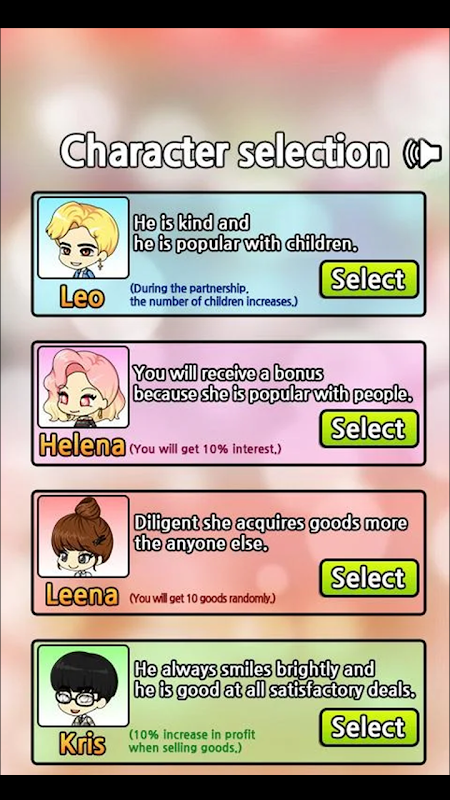Click Helena's pink-haired portrait
450x800 pixels.
(x=83, y=387)
